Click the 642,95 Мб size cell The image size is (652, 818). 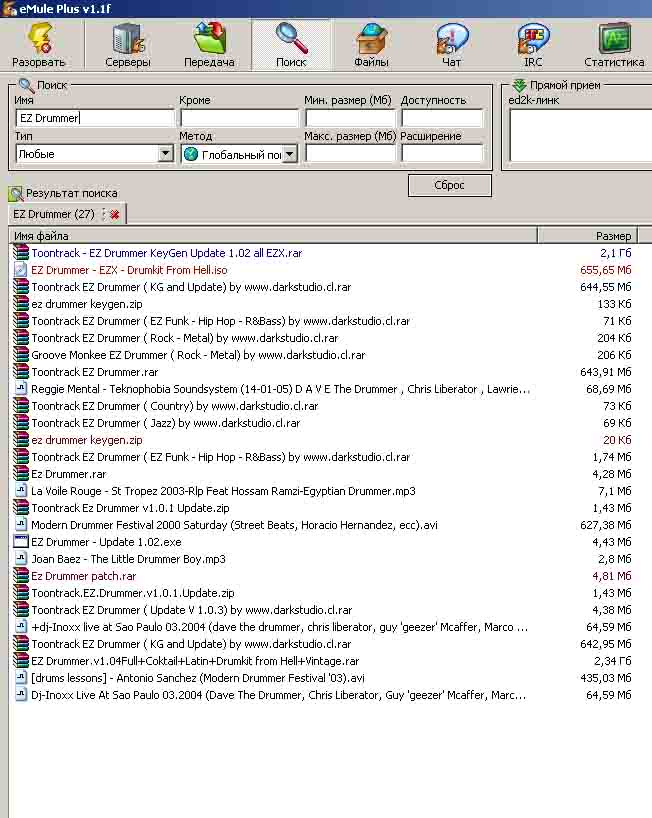606,644
